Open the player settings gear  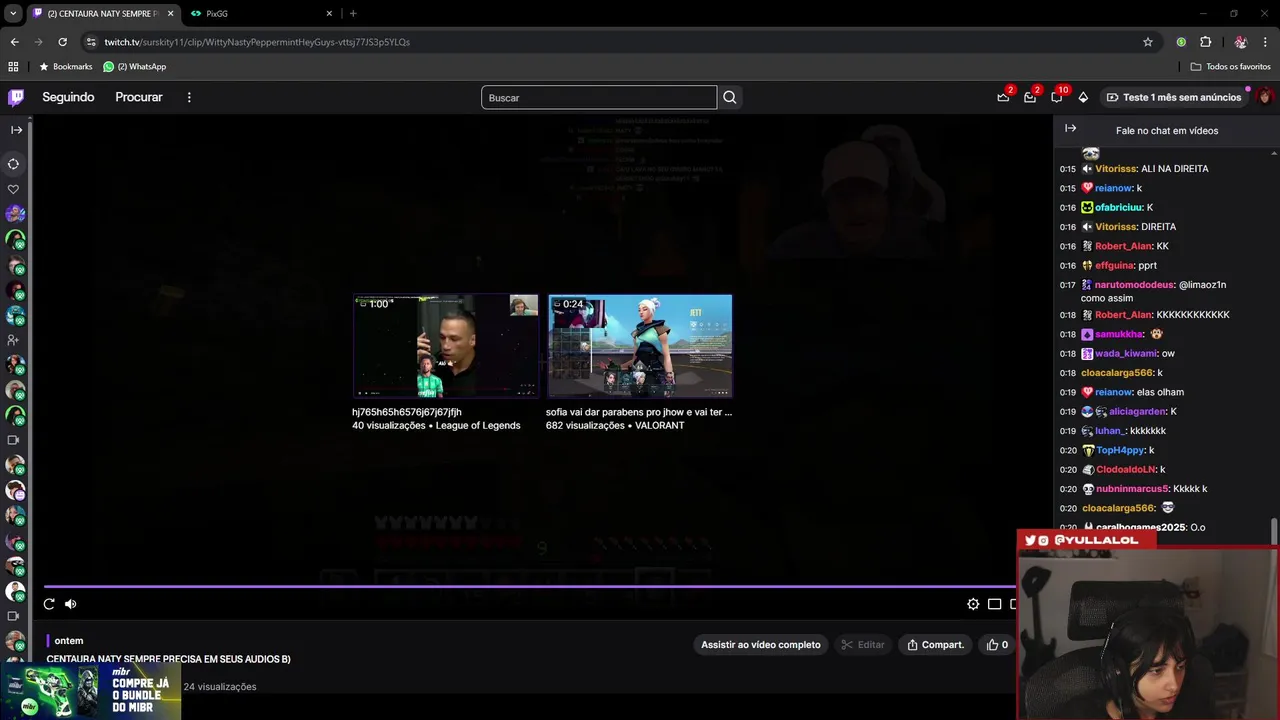click(973, 604)
